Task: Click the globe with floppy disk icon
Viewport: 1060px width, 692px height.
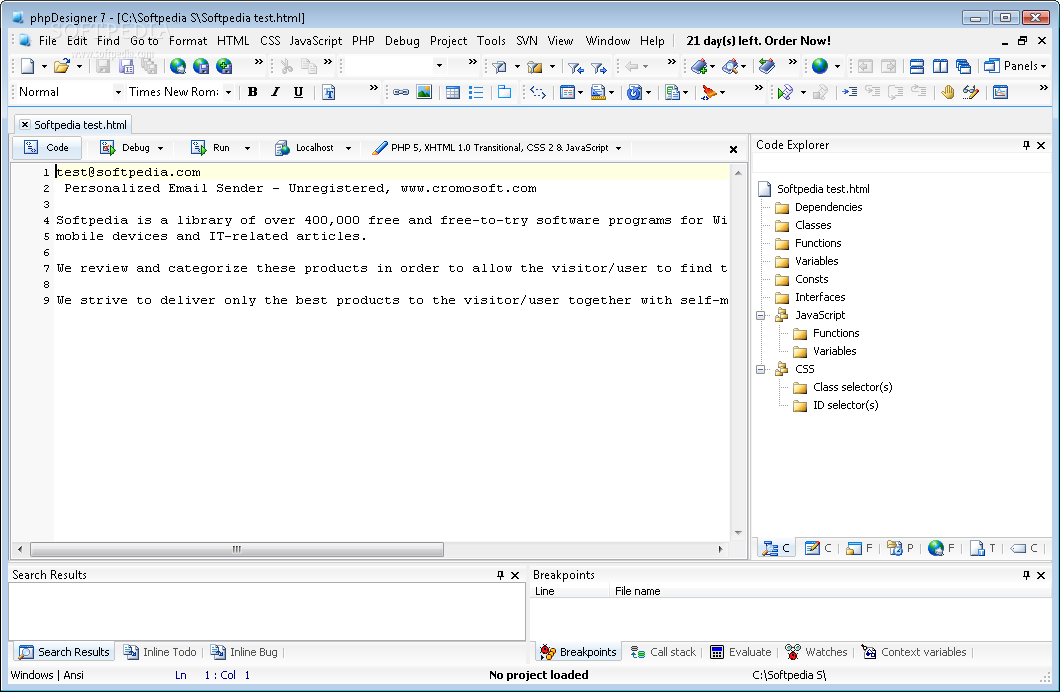Action: point(201,66)
